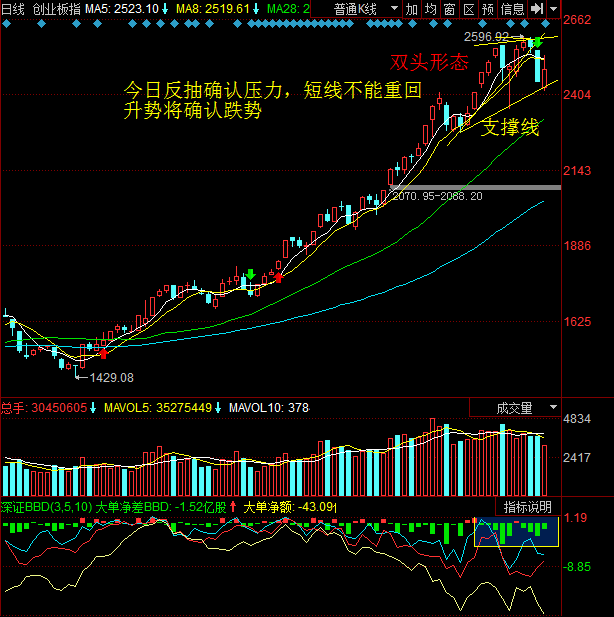Click the red buy arrow near 1429.08 low

[103, 353]
